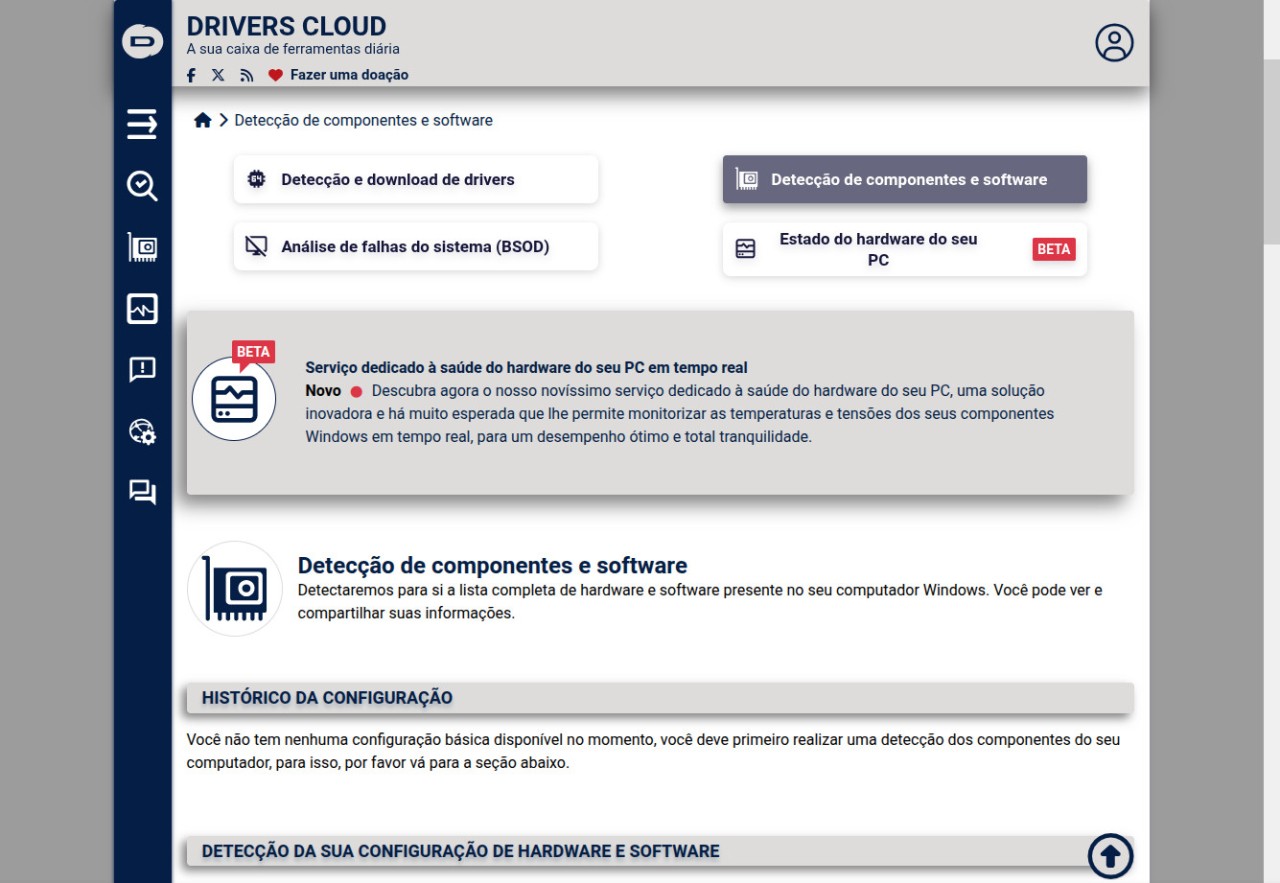Select Detecção de componentes e software tab

pyautogui.click(x=904, y=180)
